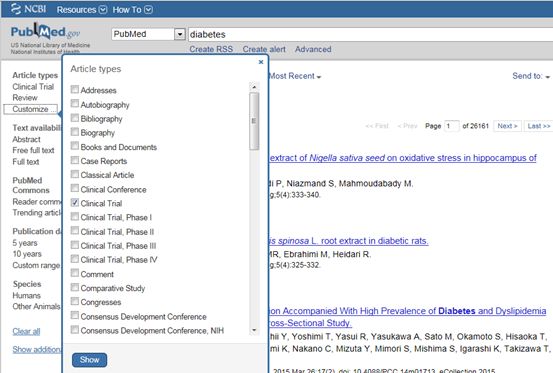Check the Clinical Trial, Phase IV checkbox

pos(74,259)
